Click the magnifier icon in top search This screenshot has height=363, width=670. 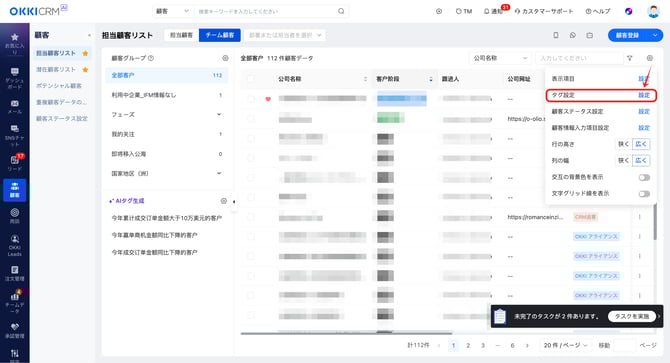[x=341, y=11]
